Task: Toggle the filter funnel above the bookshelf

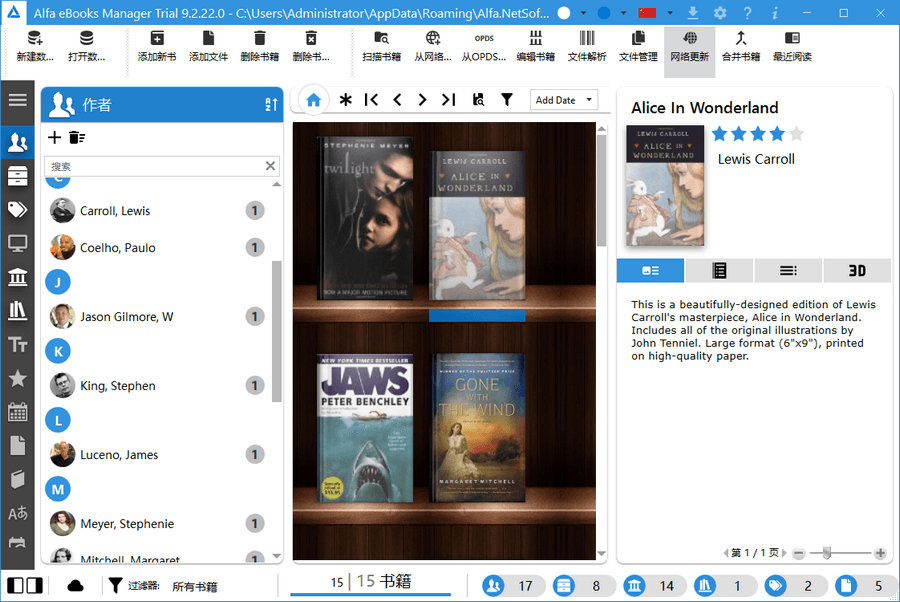Action: click(x=508, y=100)
